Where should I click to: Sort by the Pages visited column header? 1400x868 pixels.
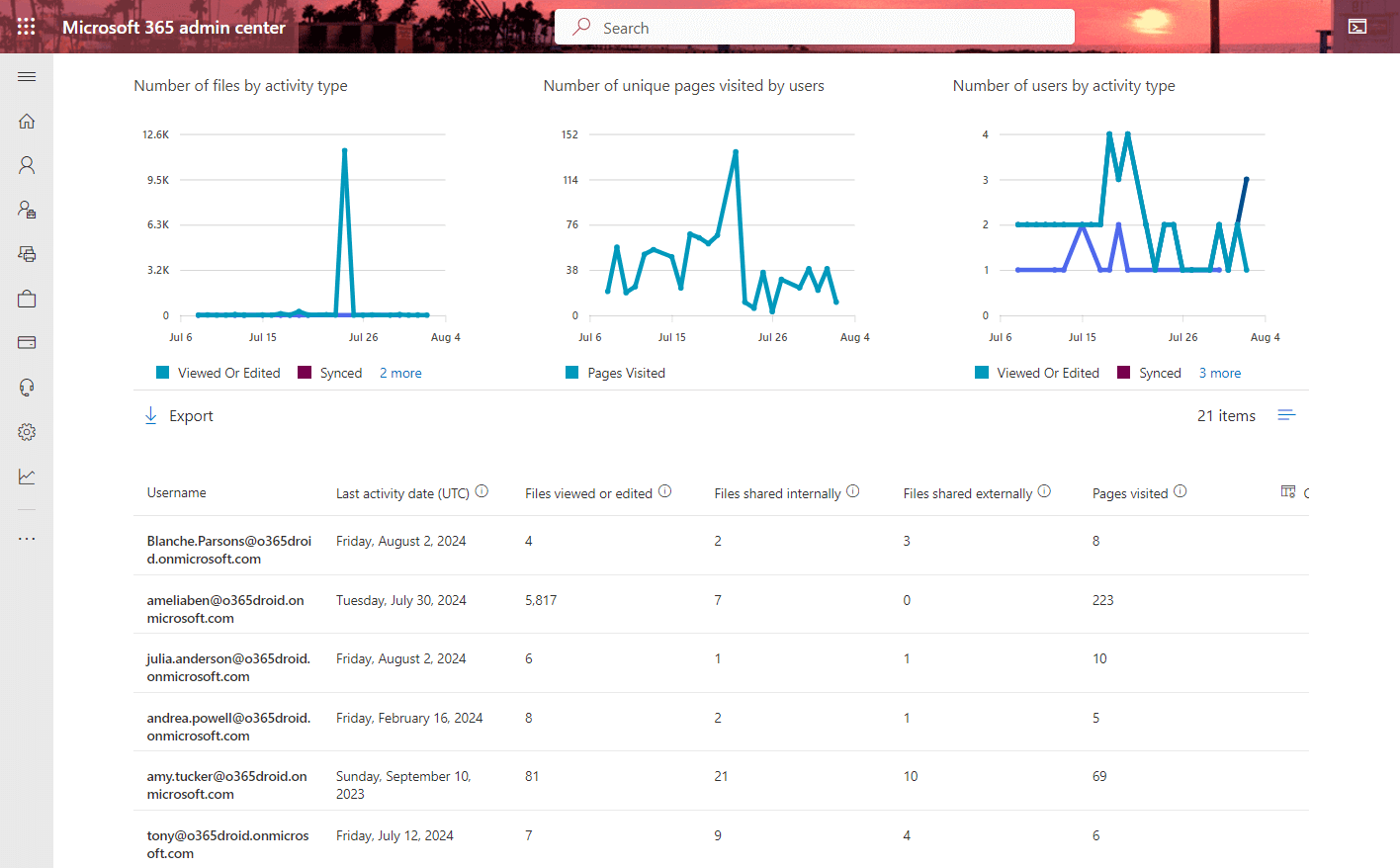1131,492
